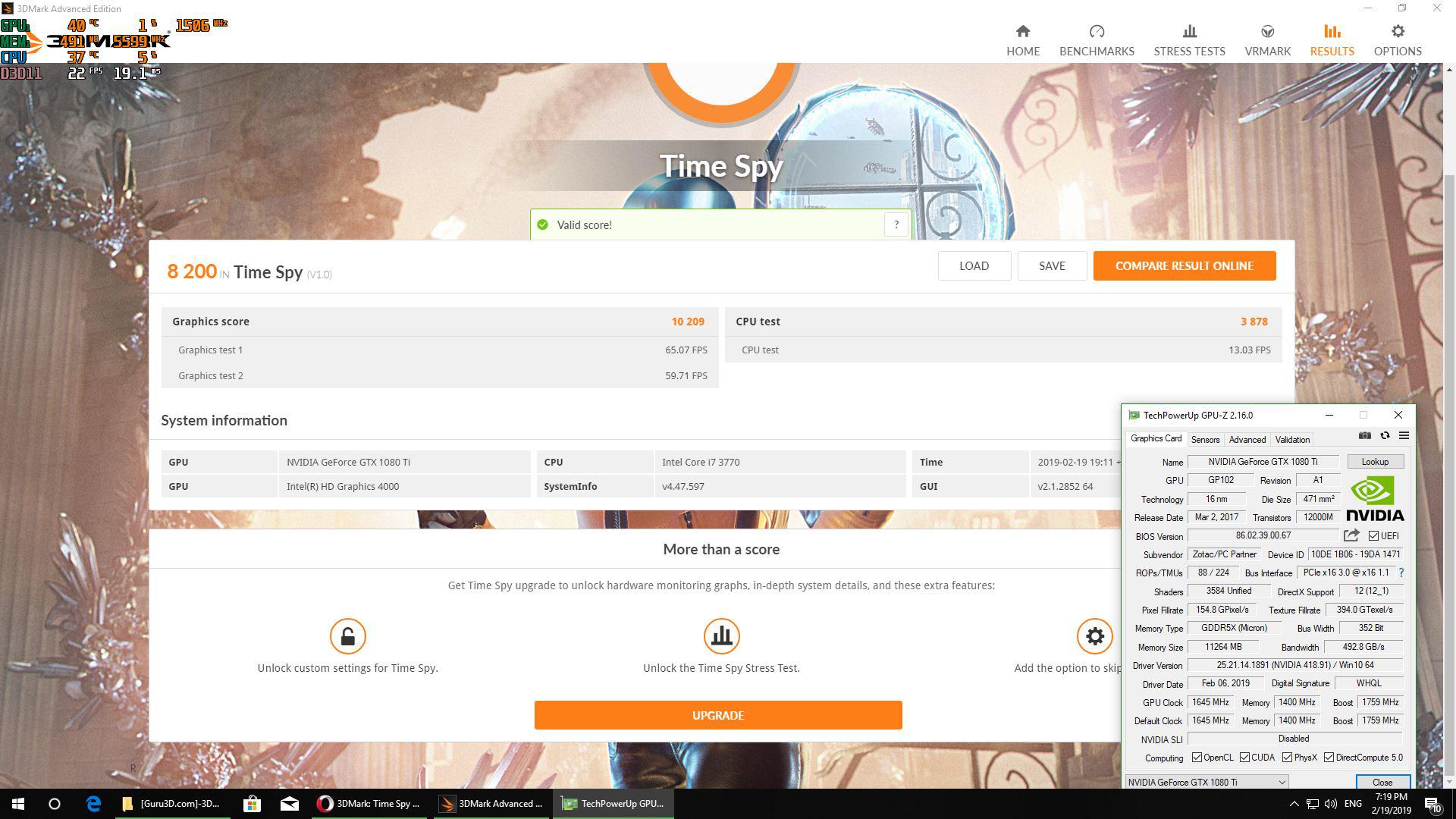Viewport: 1456px width, 819px height.
Task: Toggle the OpenCL checkbox
Action: coord(1197,758)
